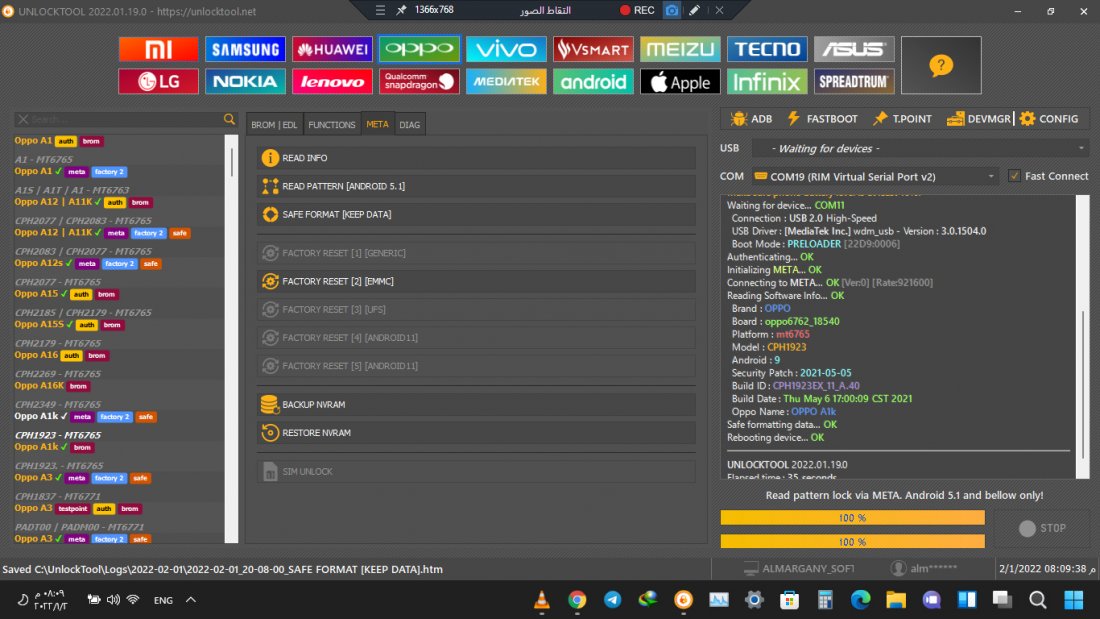Open Telegram from the taskbar
1100x619 pixels.
[x=612, y=600]
